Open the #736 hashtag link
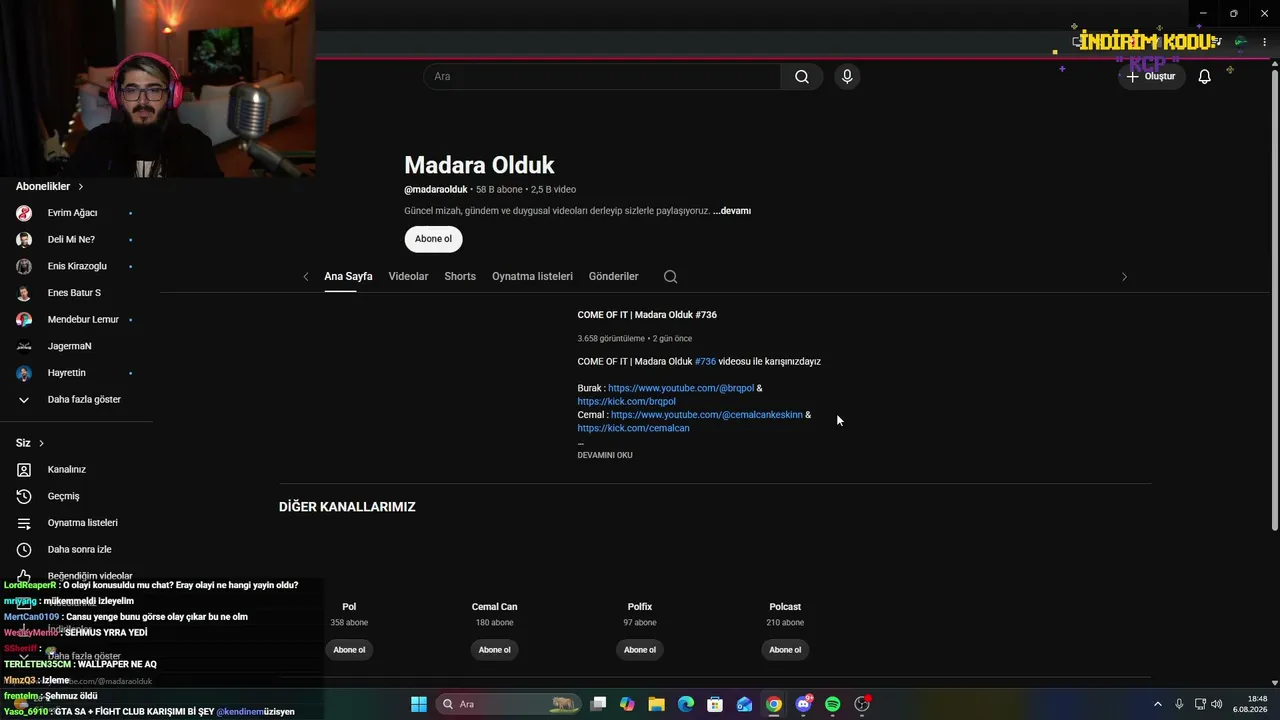1280x720 pixels. coord(705,362)
